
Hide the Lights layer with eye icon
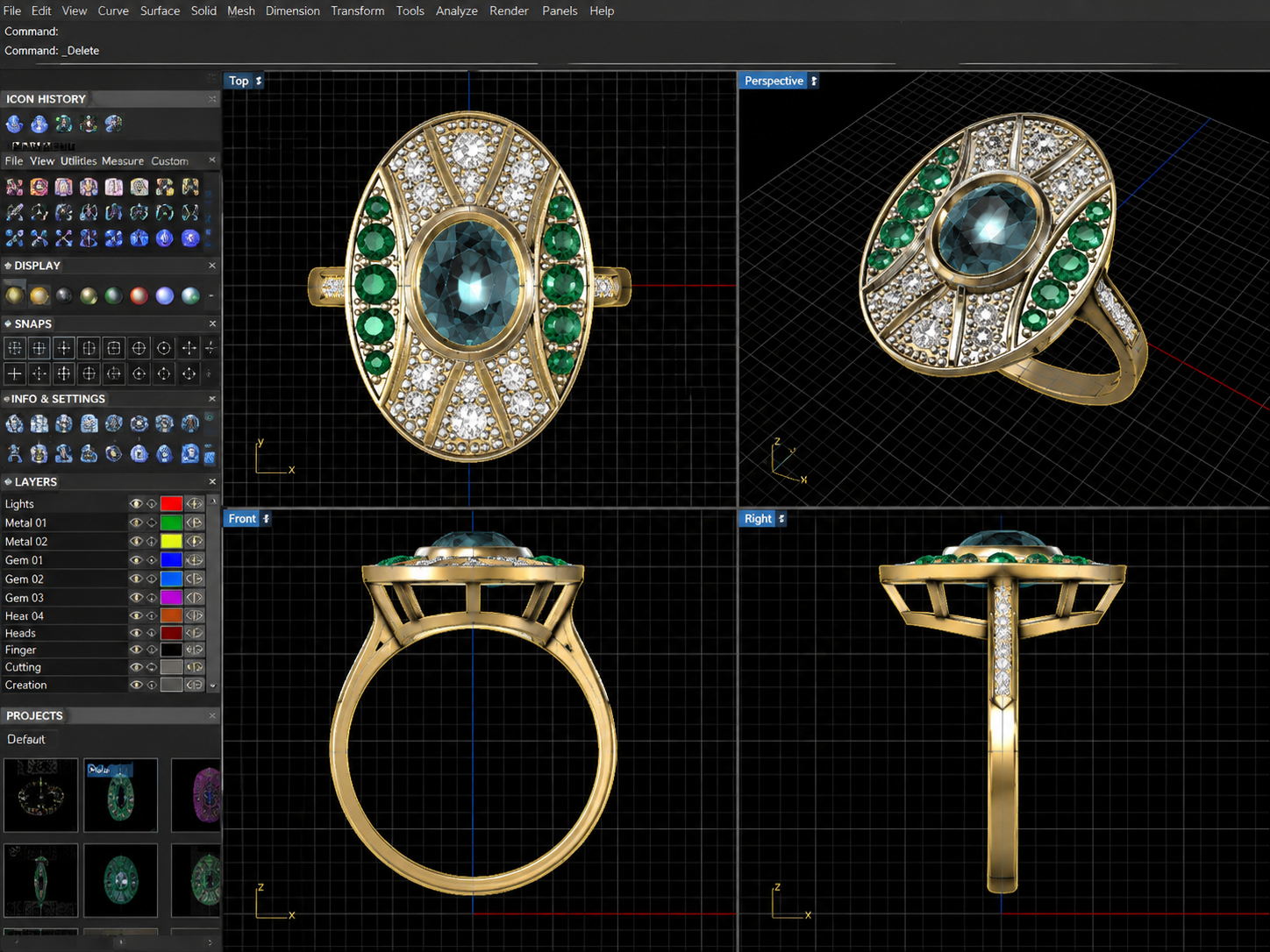[136, 504]
